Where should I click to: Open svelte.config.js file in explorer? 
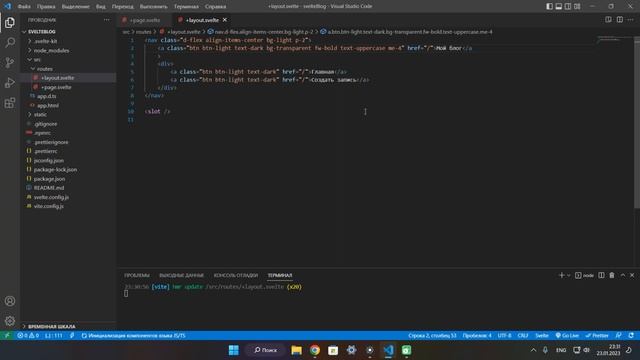(x=51, y=197)
